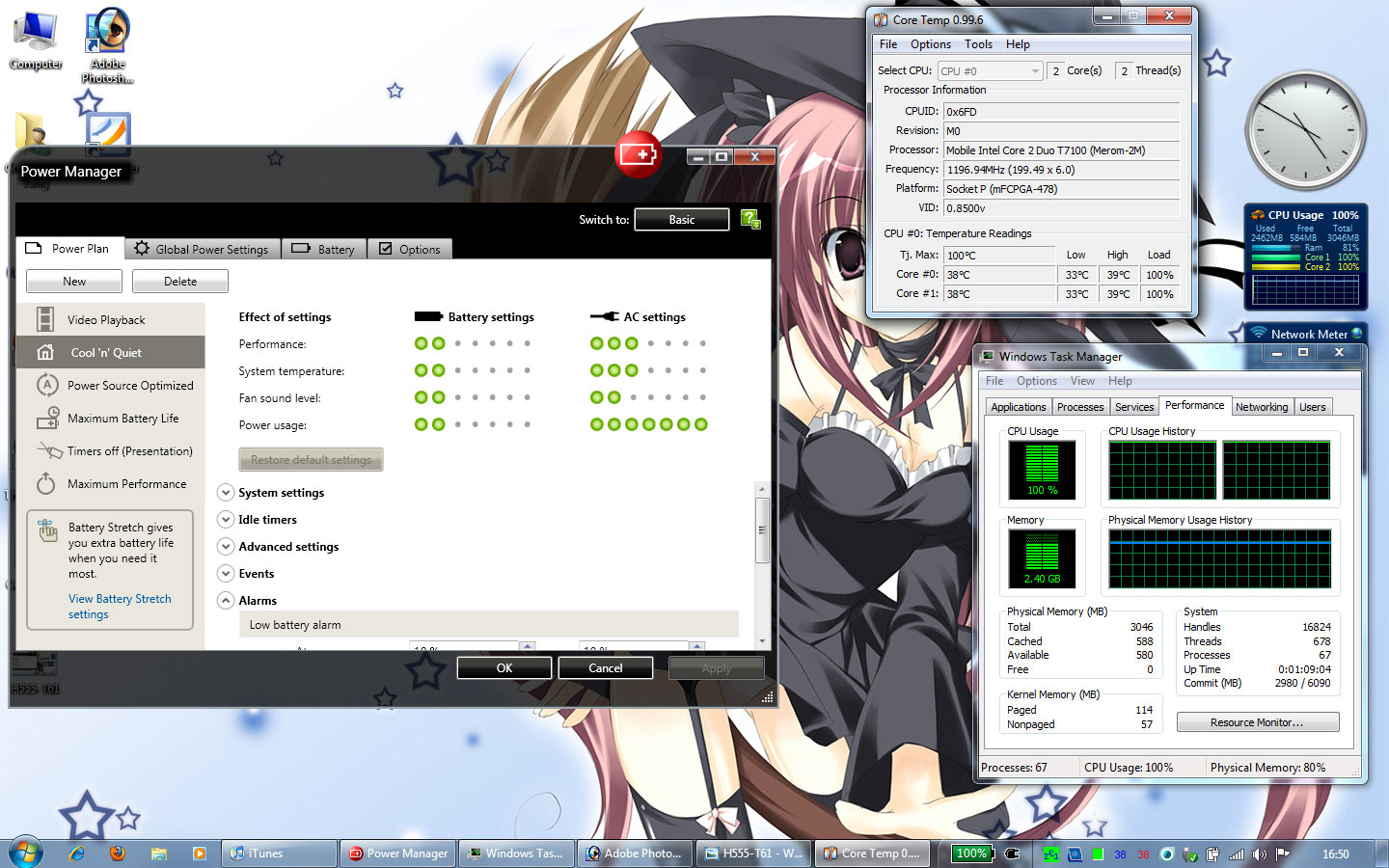Select the Maximum Battery Life plan
The height and width of the screenshot is (868, 1389).
coord(110,419)
